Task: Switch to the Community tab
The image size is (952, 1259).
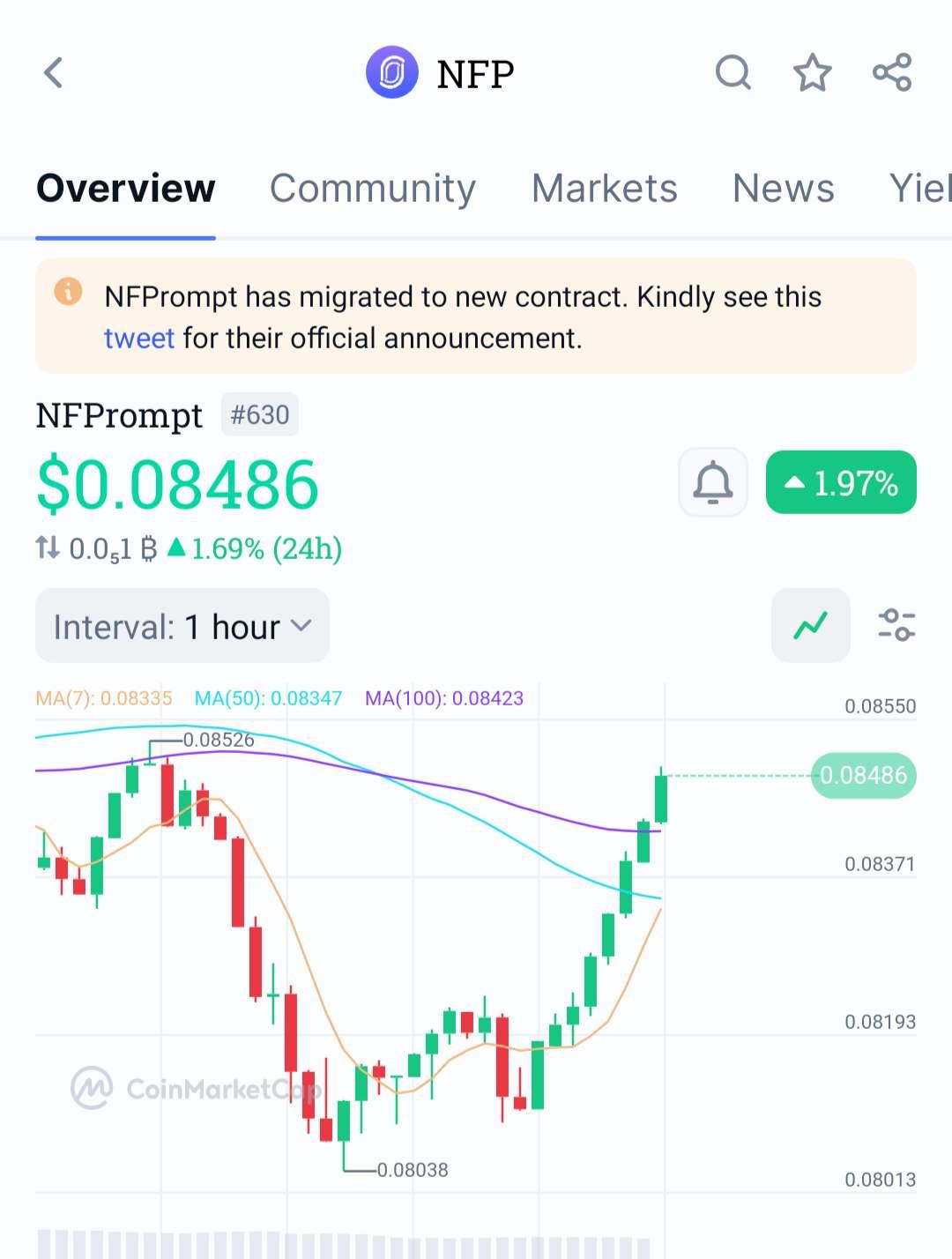Action: coord(373,188)
